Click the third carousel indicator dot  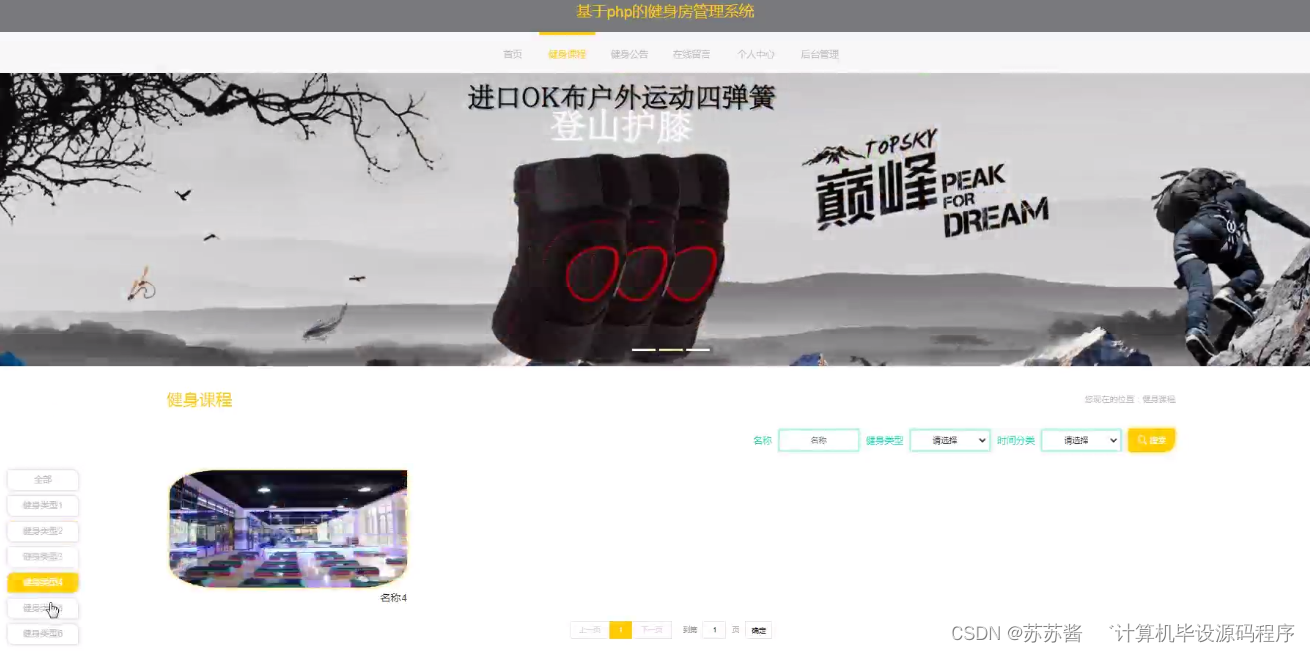click(x=696, y=349)
